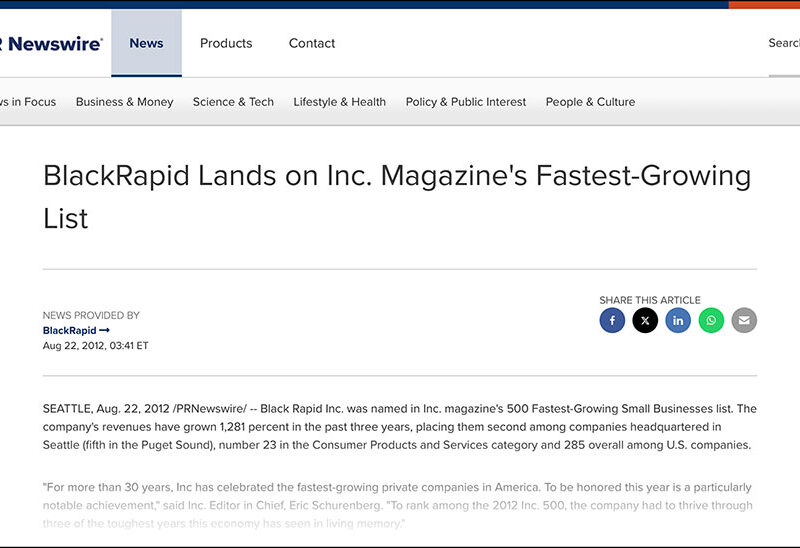Follow the BlackRapid provider link

(76, 331)
